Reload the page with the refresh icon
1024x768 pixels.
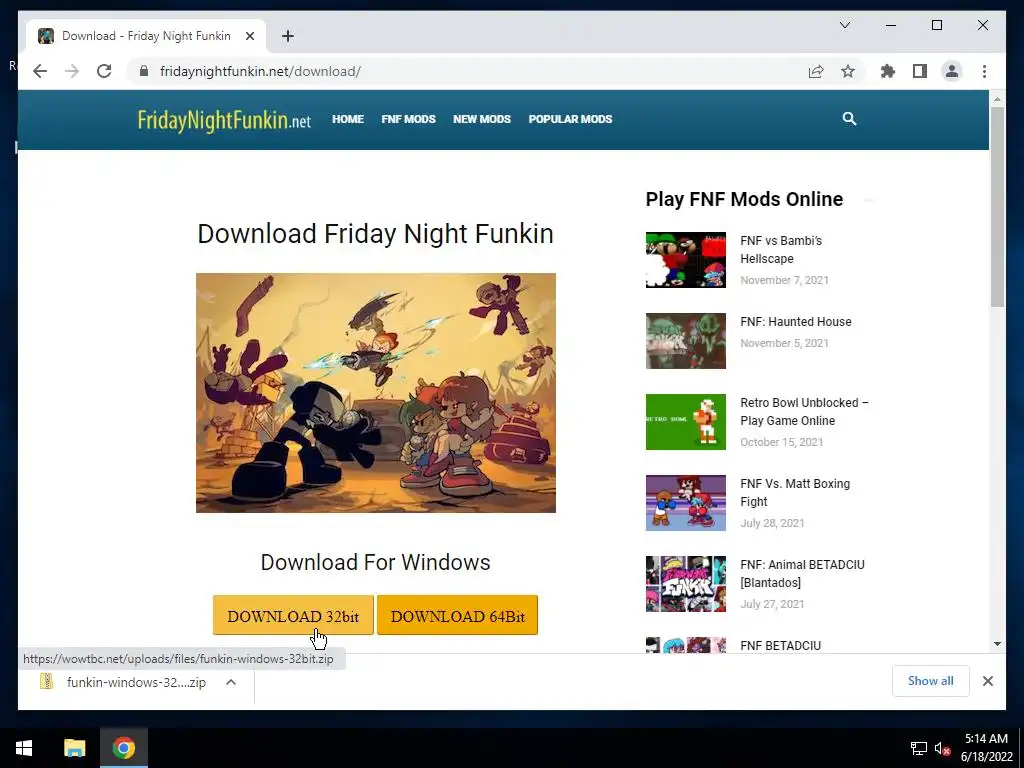pyautogui.click(x=104, y=71)
